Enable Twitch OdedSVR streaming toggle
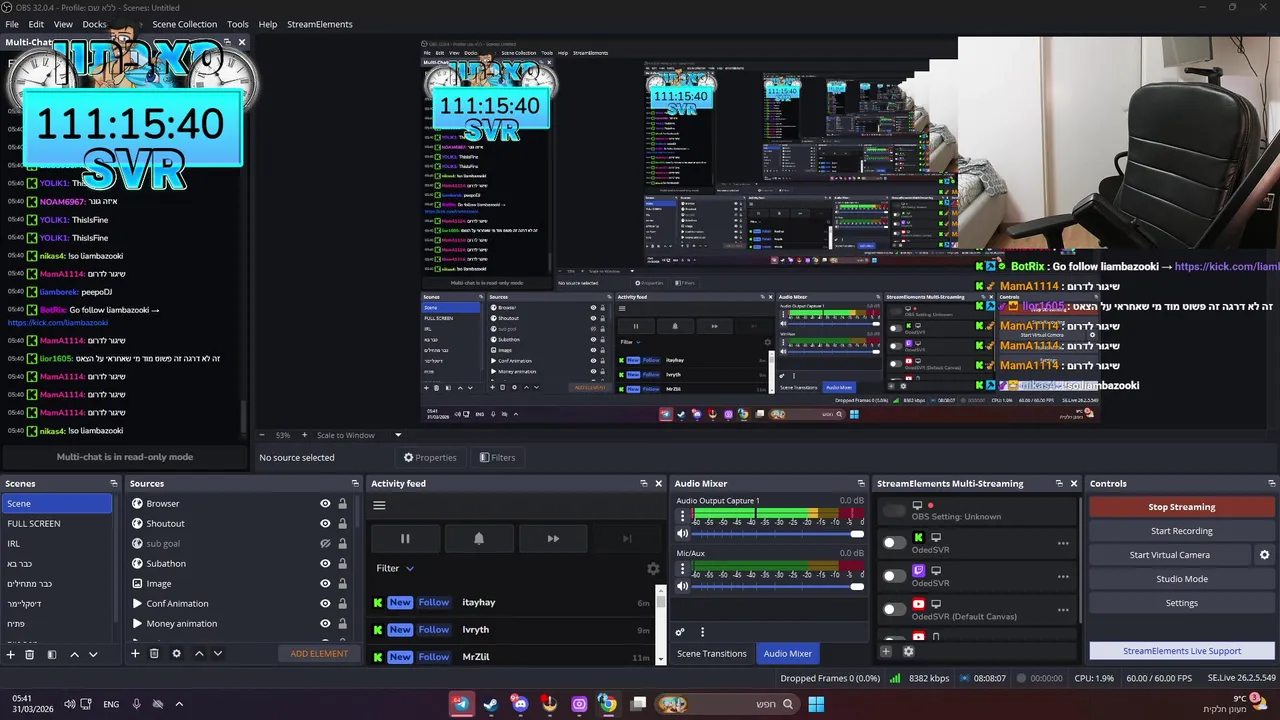The image size is (1280, 720). pos(894,576)
